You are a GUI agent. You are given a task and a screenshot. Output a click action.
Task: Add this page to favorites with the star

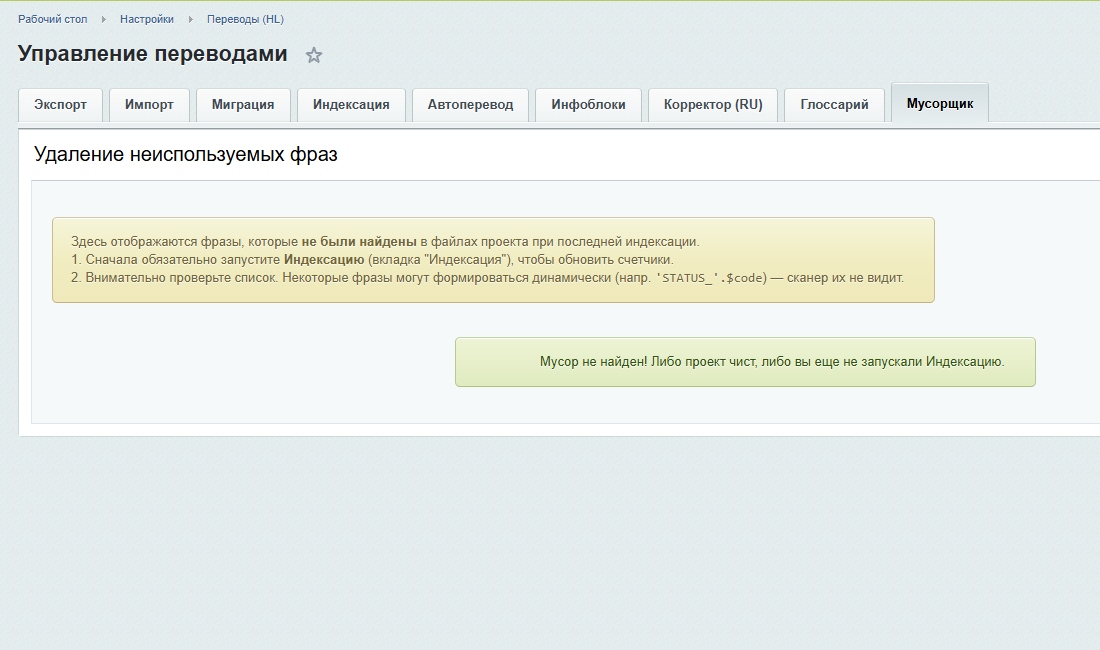click(x=314, y=56)
